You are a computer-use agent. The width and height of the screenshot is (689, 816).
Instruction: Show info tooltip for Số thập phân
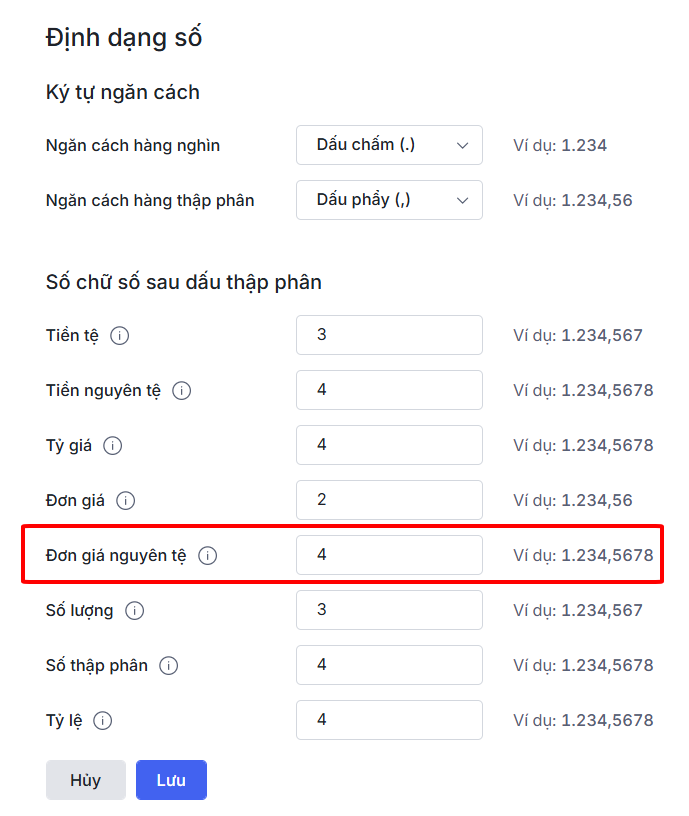click(168, 666)
